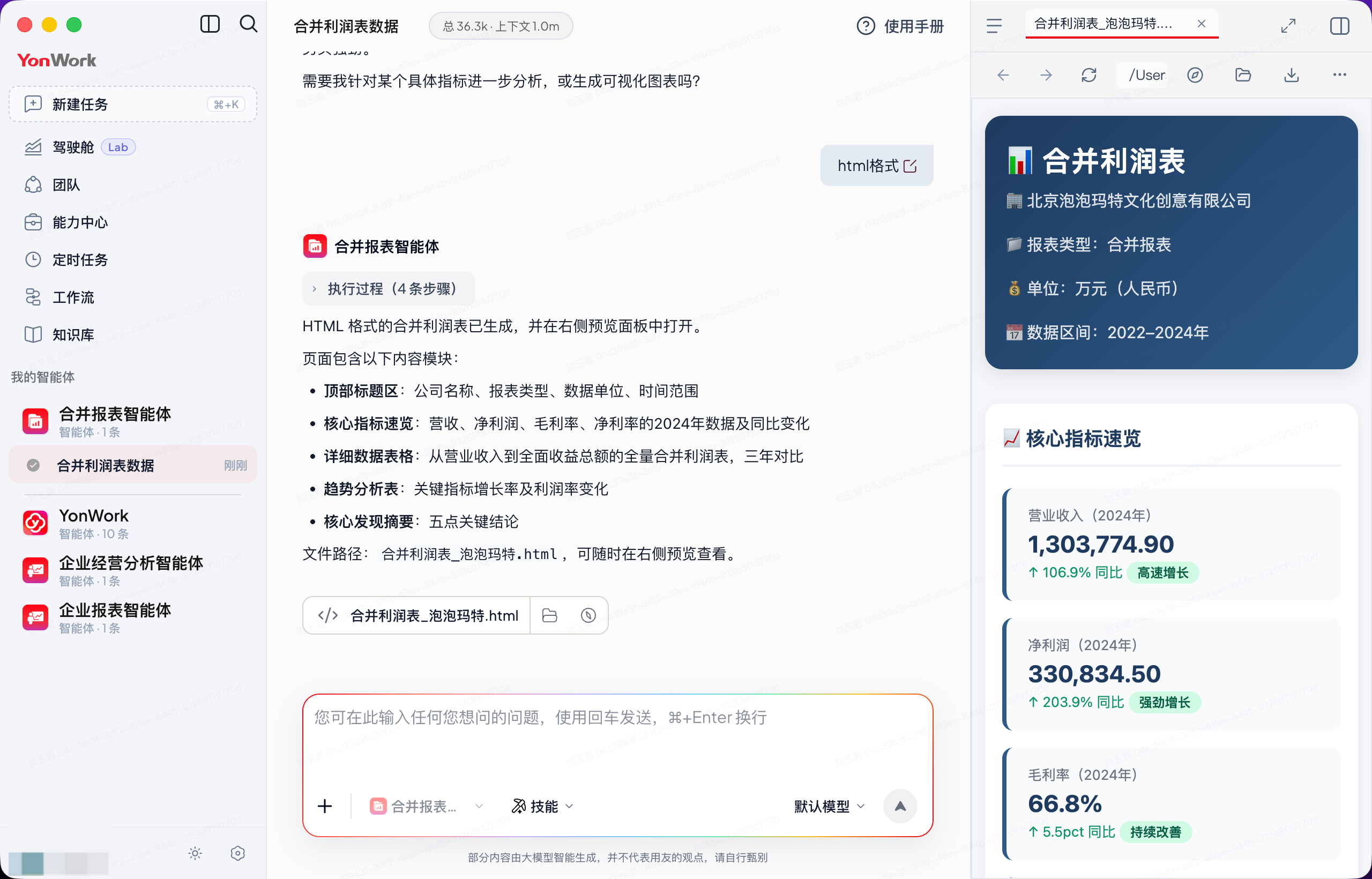The width and height of the screenshot is (1372, 879).
Task: Click the 净利润（2024年）metric card
Action: point(1171,674)
